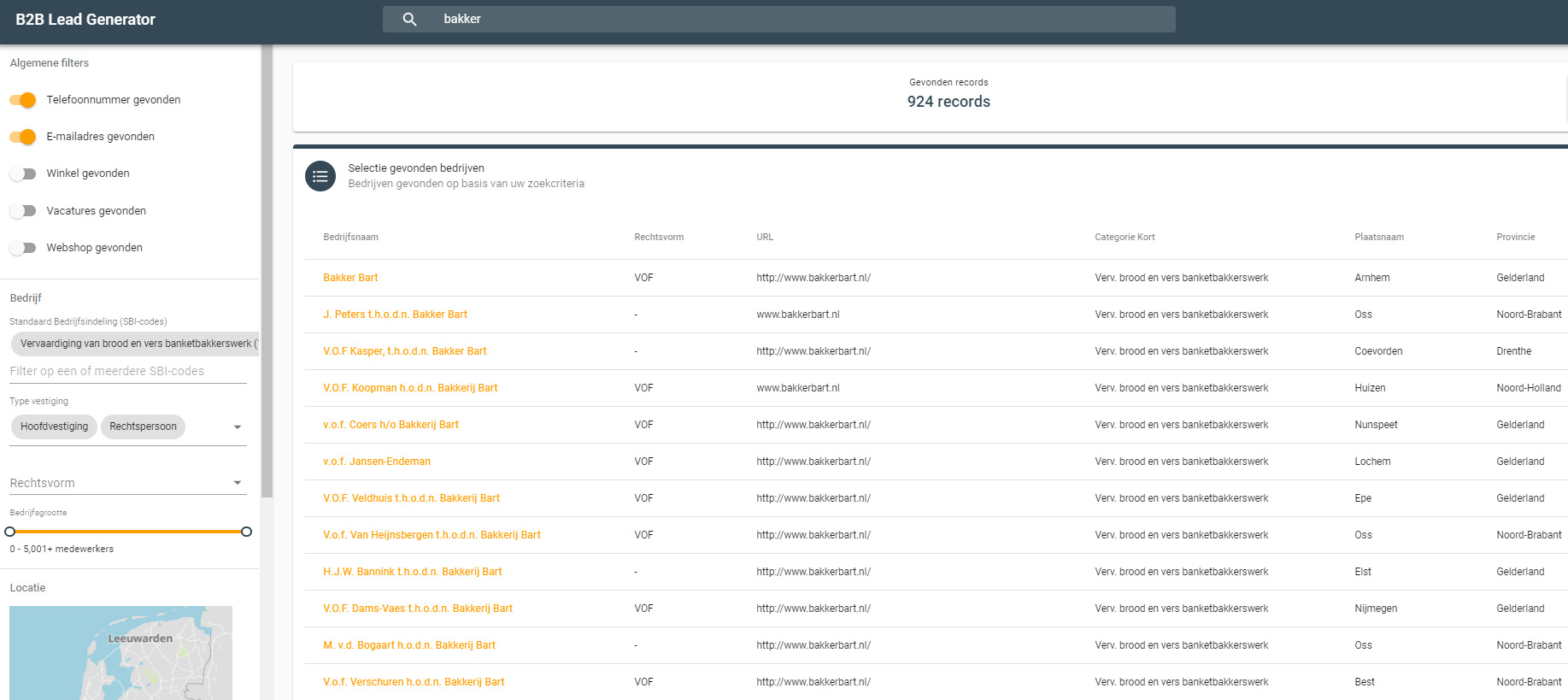Click Elst place name cell
Image resolution: width=1568 pixels, height=700 pixels.
pyautogui.click(x=1363, y=572)
